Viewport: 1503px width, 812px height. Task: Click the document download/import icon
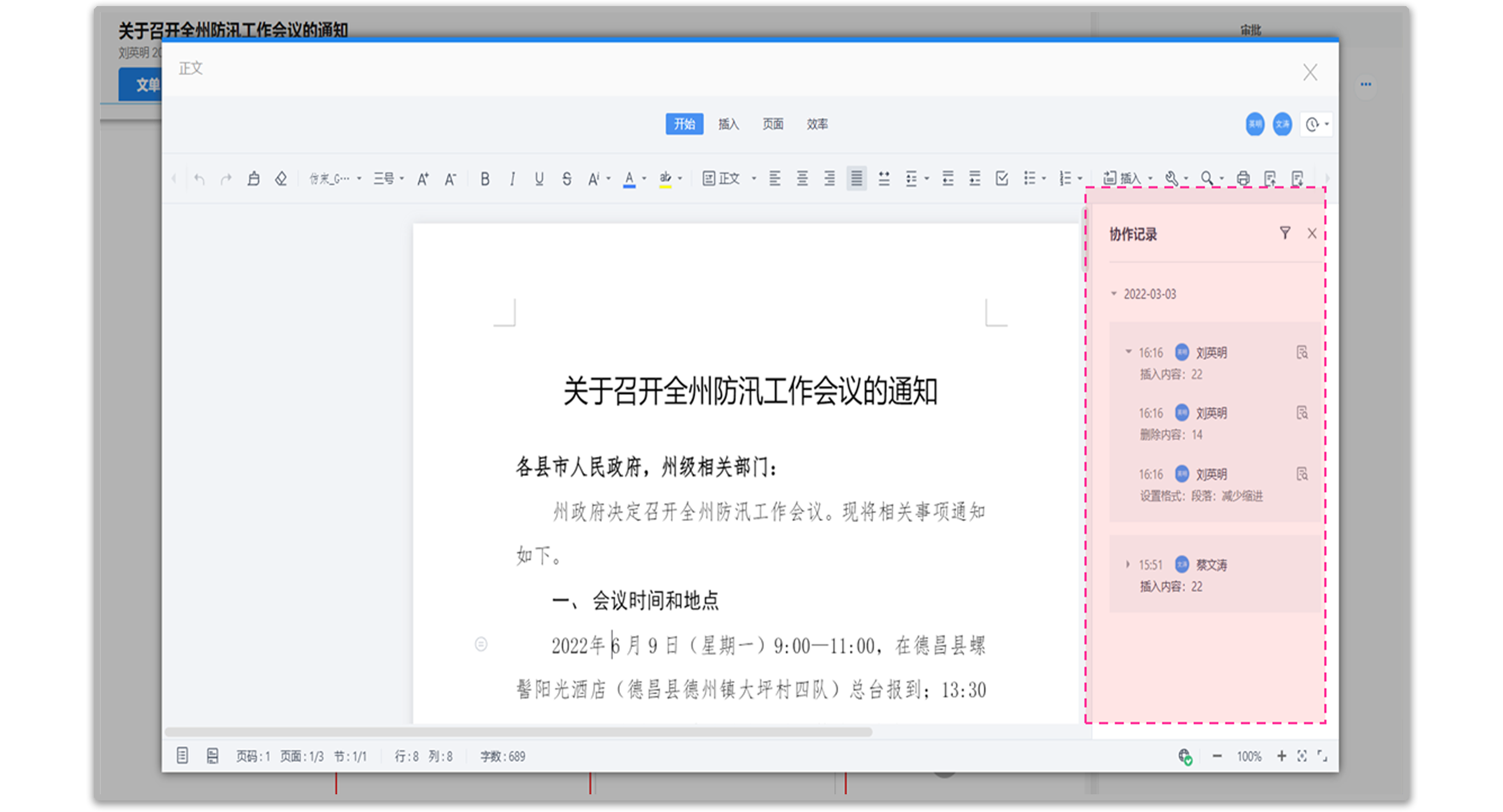tap(1297, 178)
